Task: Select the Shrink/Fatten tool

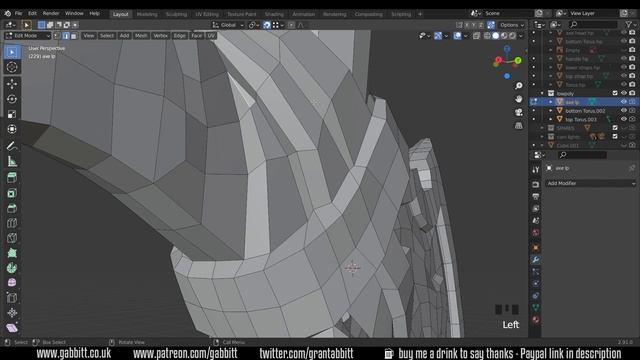Action: coord(12,313)
